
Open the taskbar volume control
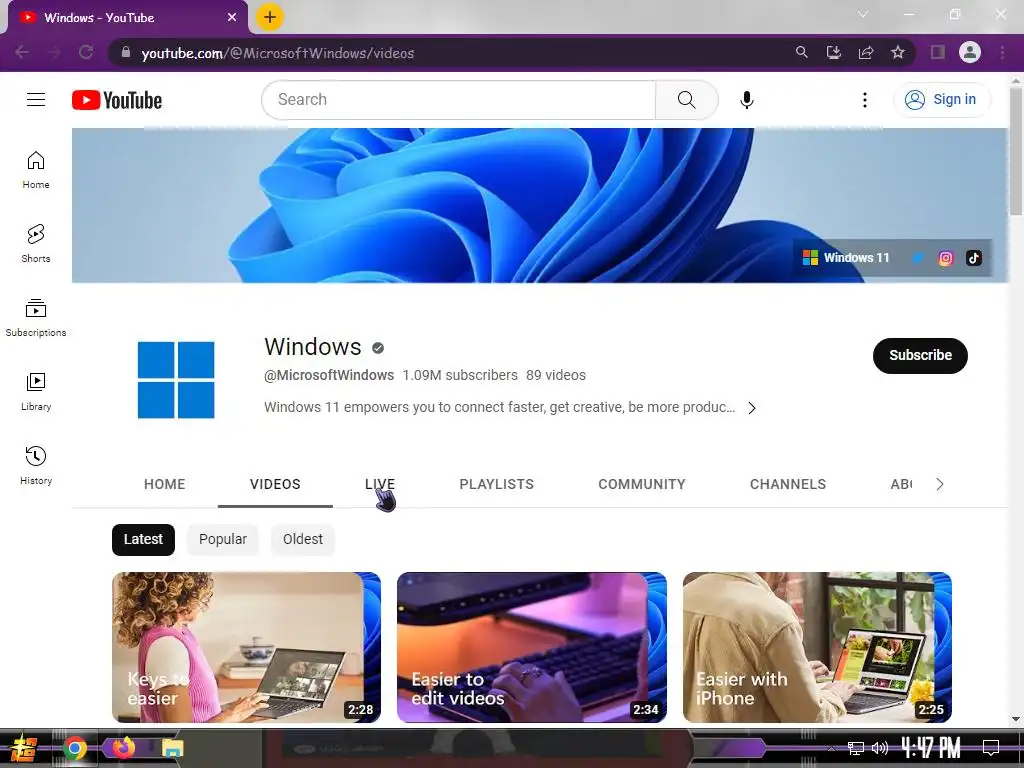click(x=880, y=748)
